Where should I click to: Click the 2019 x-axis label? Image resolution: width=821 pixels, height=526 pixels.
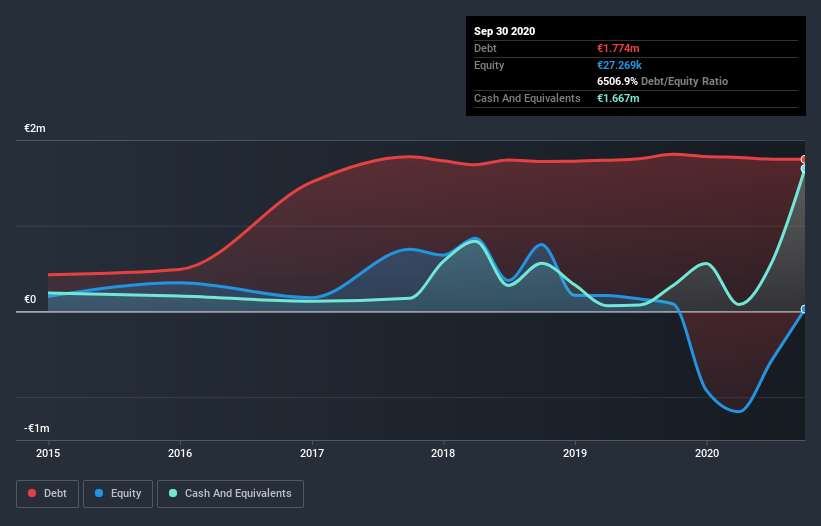click(x=575, y=453)
